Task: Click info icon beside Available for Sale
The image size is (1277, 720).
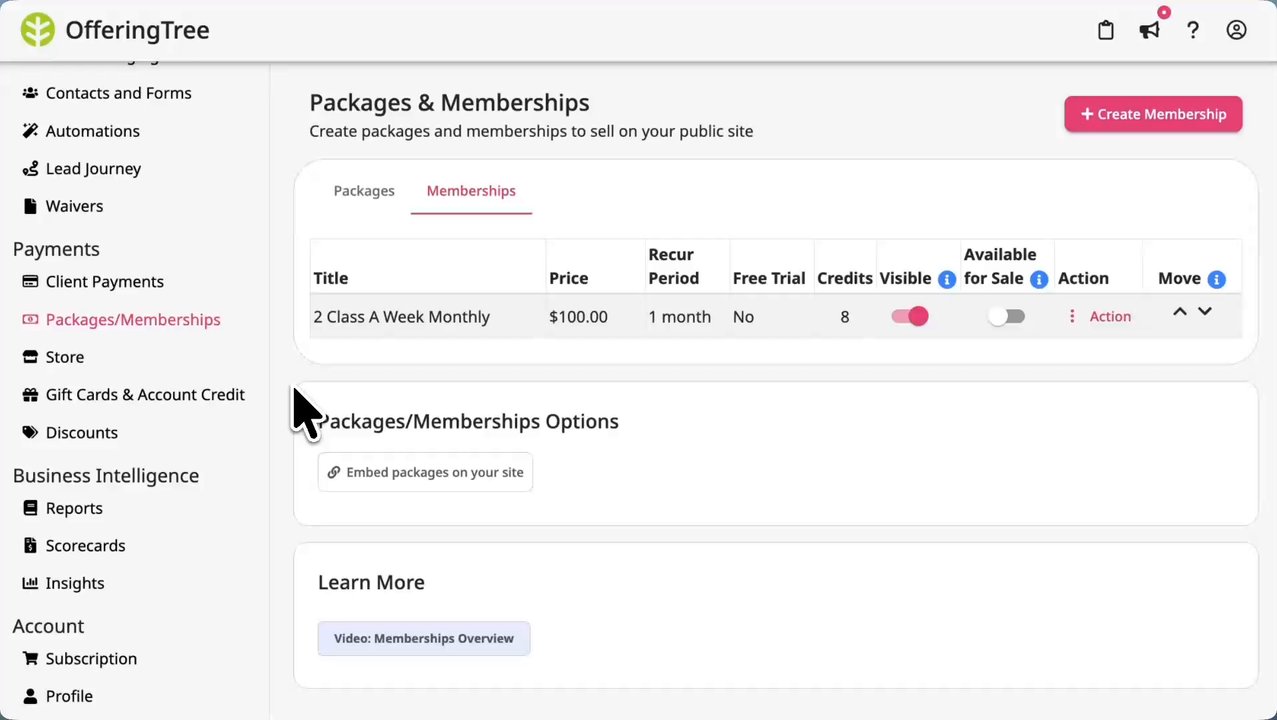Action: 1039,279
